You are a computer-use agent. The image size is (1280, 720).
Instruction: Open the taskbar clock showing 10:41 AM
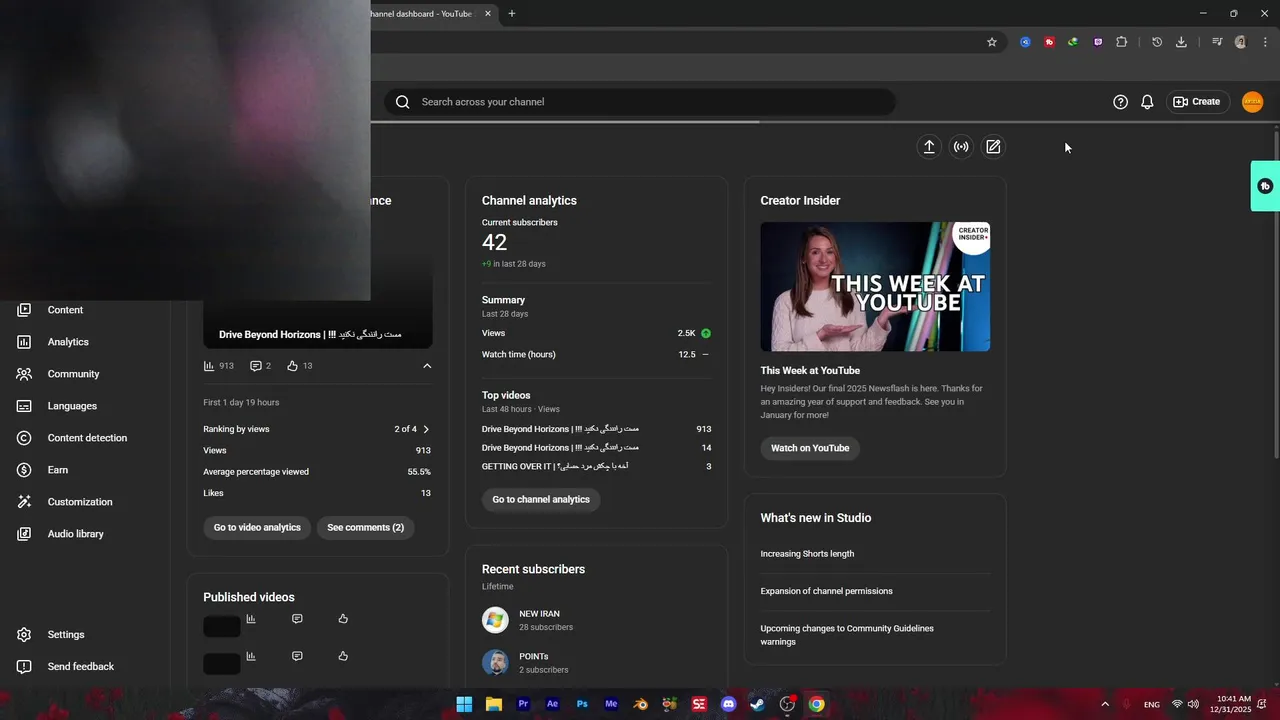1231,704
